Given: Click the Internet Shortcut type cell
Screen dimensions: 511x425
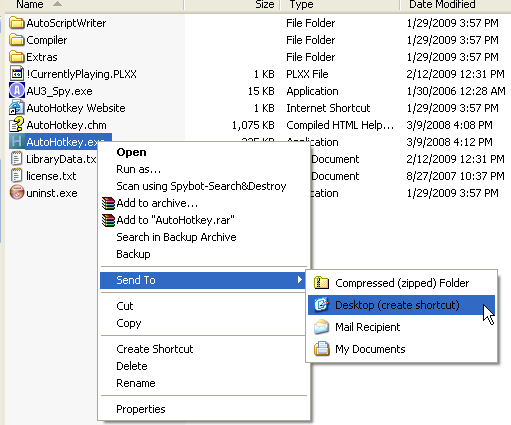Looking at the screenshot, I should coord(328,108).
